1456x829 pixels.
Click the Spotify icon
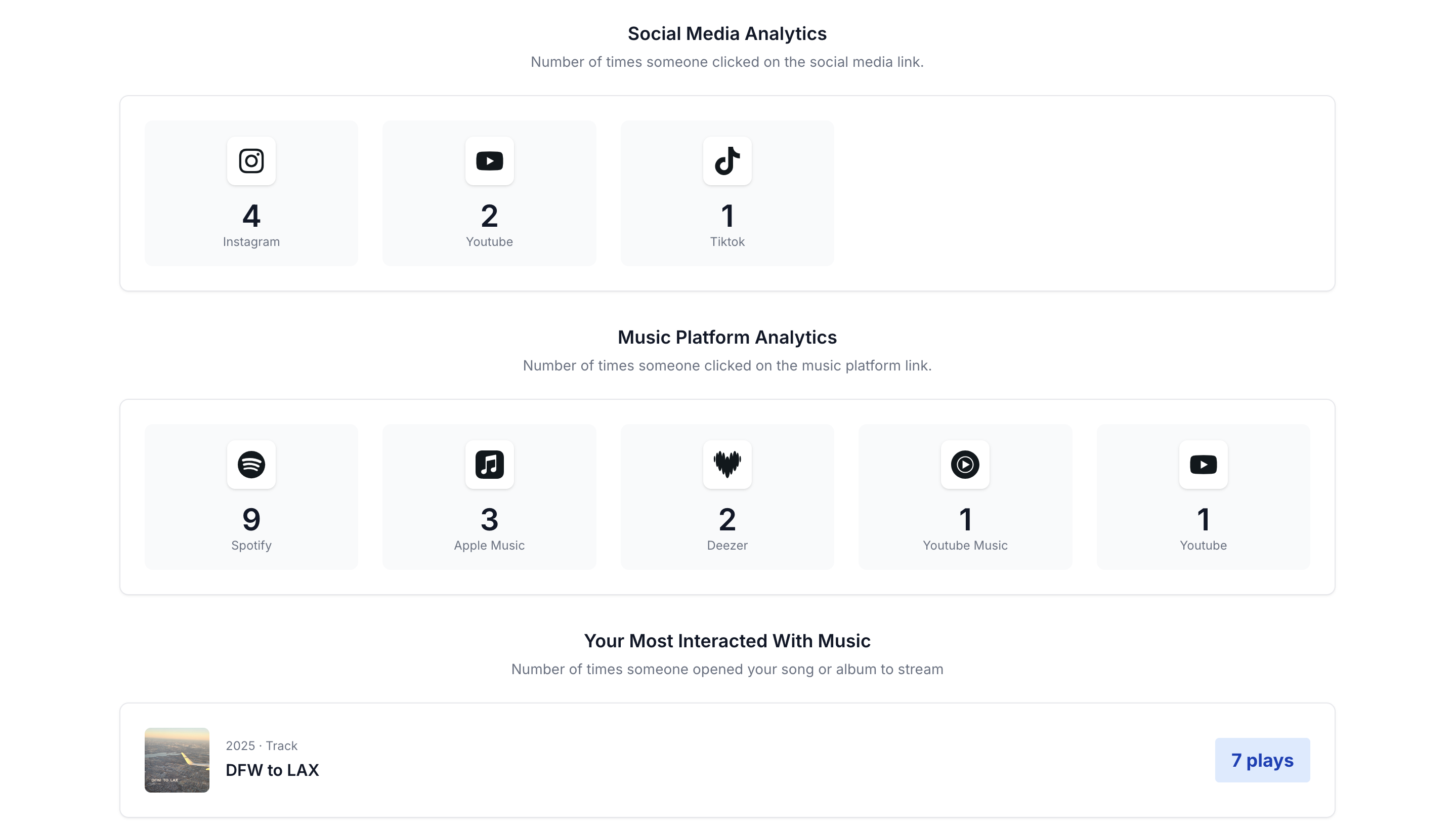coord(251,465)
